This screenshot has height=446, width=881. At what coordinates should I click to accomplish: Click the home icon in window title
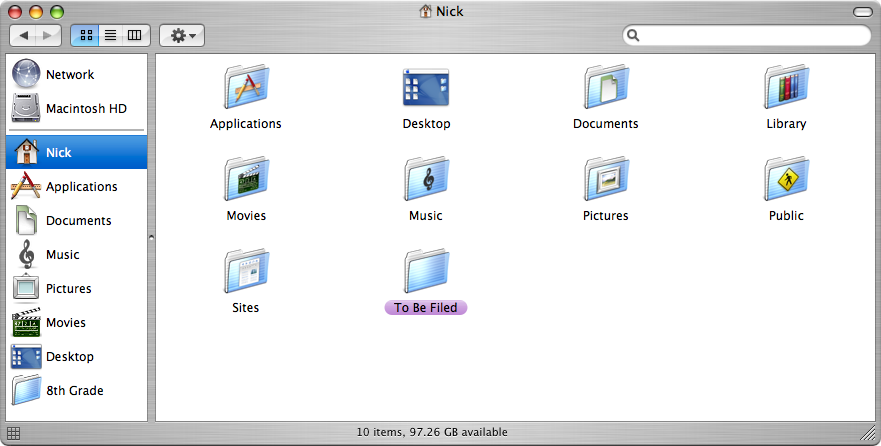(x=426, y=11)
